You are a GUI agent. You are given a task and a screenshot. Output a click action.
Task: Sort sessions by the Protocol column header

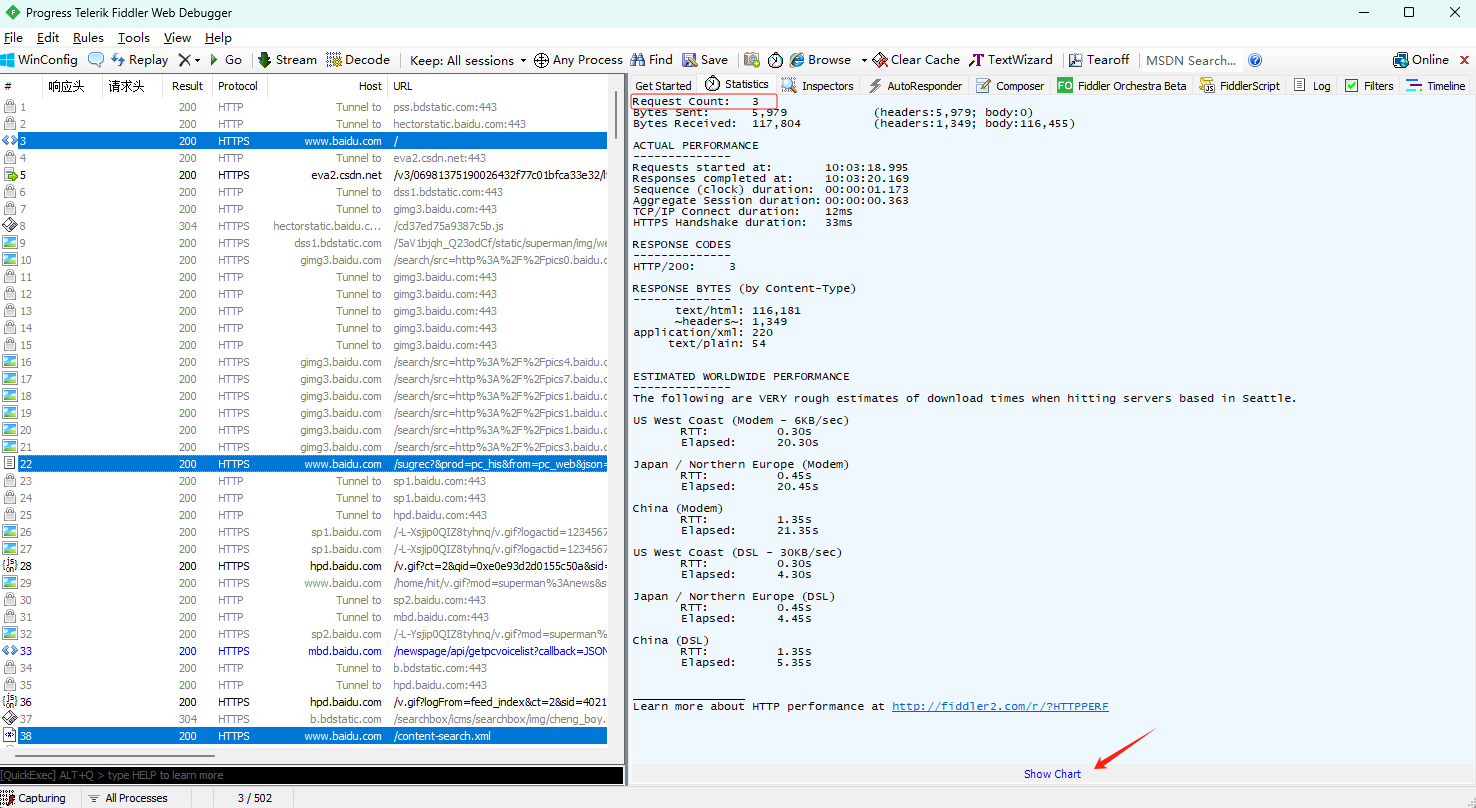(x=238, y=86)
